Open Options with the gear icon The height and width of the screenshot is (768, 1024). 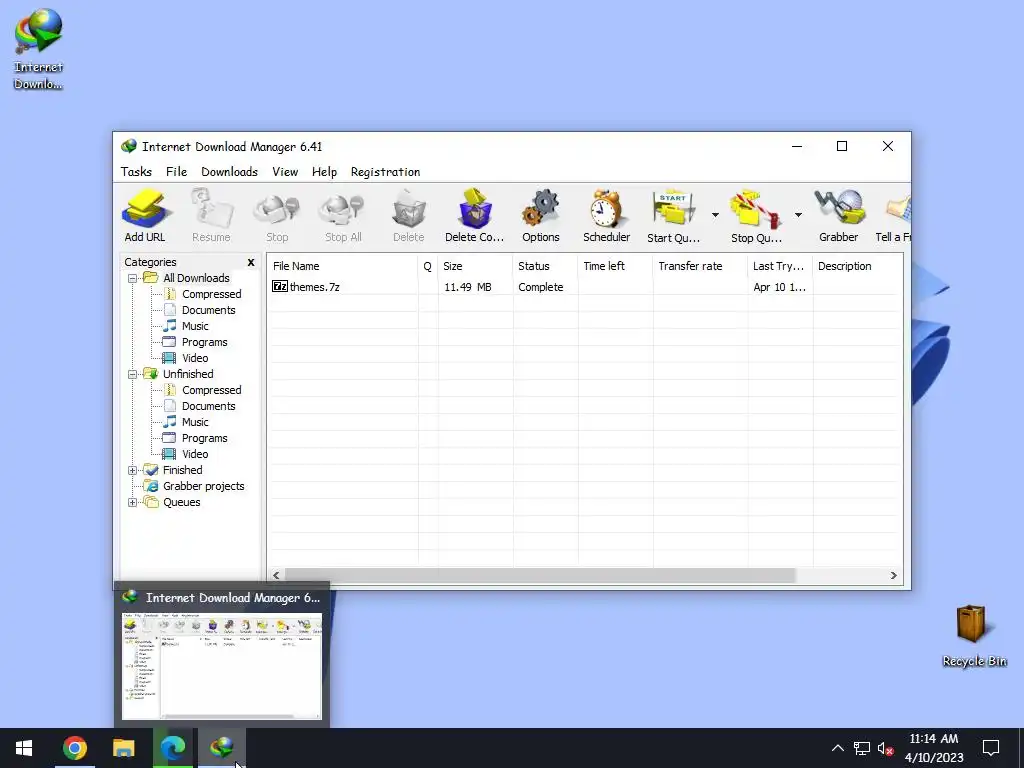tap(541, 216)
